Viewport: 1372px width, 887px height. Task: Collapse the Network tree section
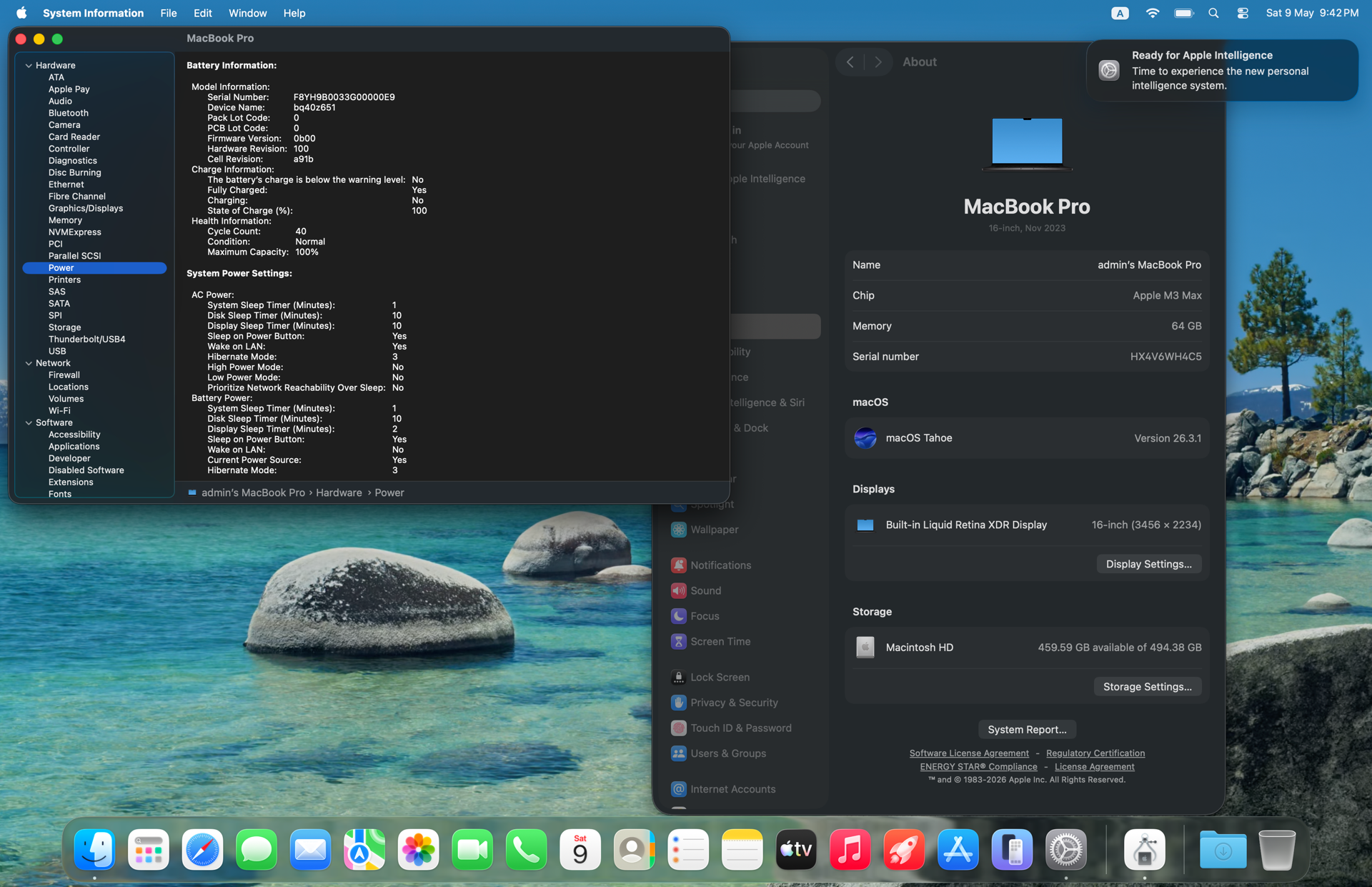(29, 363)
